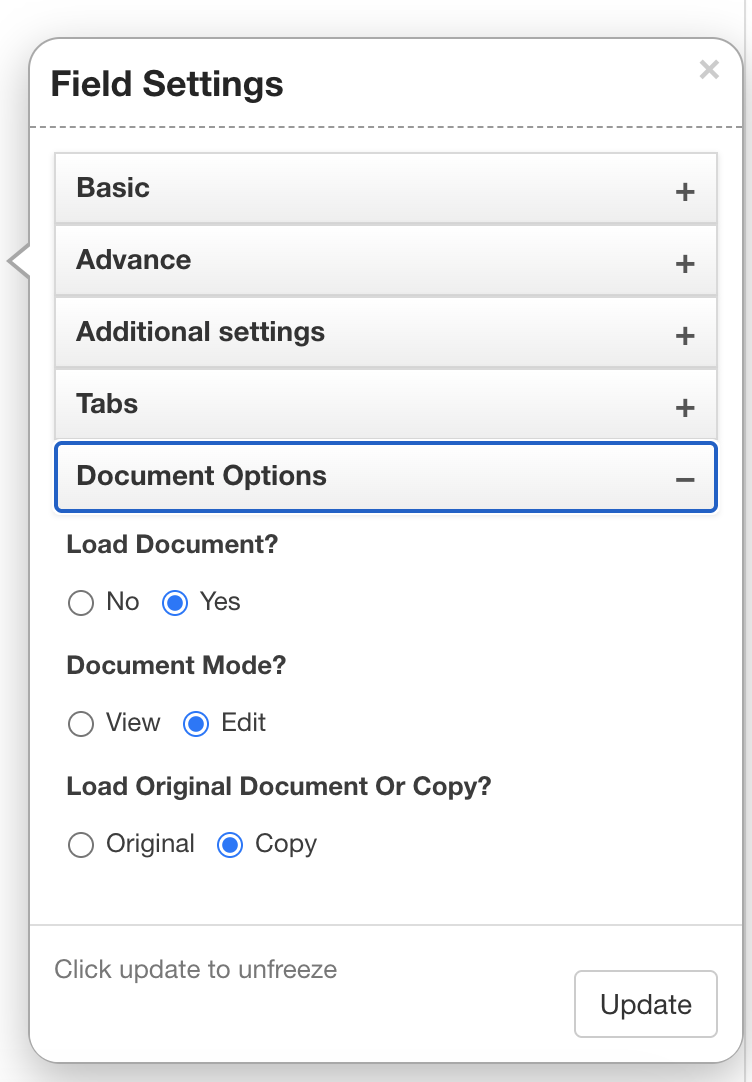Image resolution: width=752 pixels, height=1082 pixels.
Task: Click the 'Load Document?' label
Action: pos(172,544)
